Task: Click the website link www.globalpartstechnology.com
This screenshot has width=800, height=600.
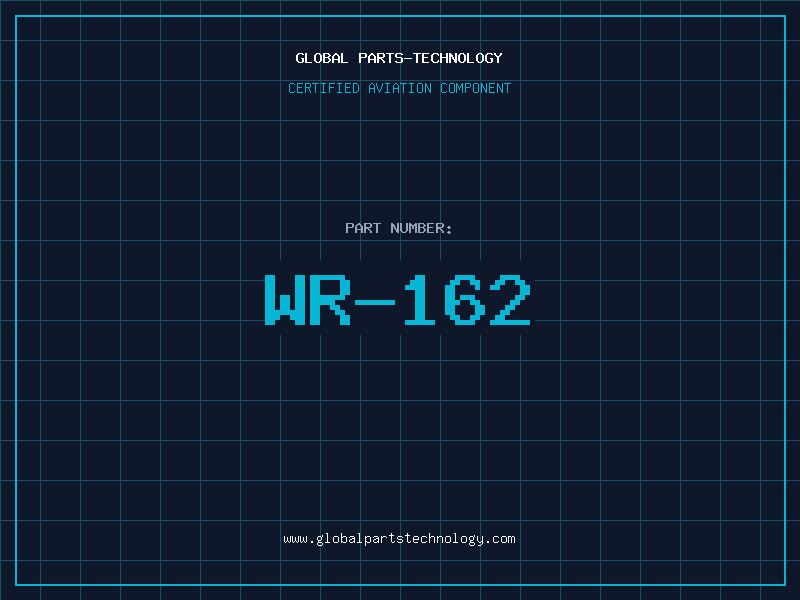Action: tap(399, 538)
